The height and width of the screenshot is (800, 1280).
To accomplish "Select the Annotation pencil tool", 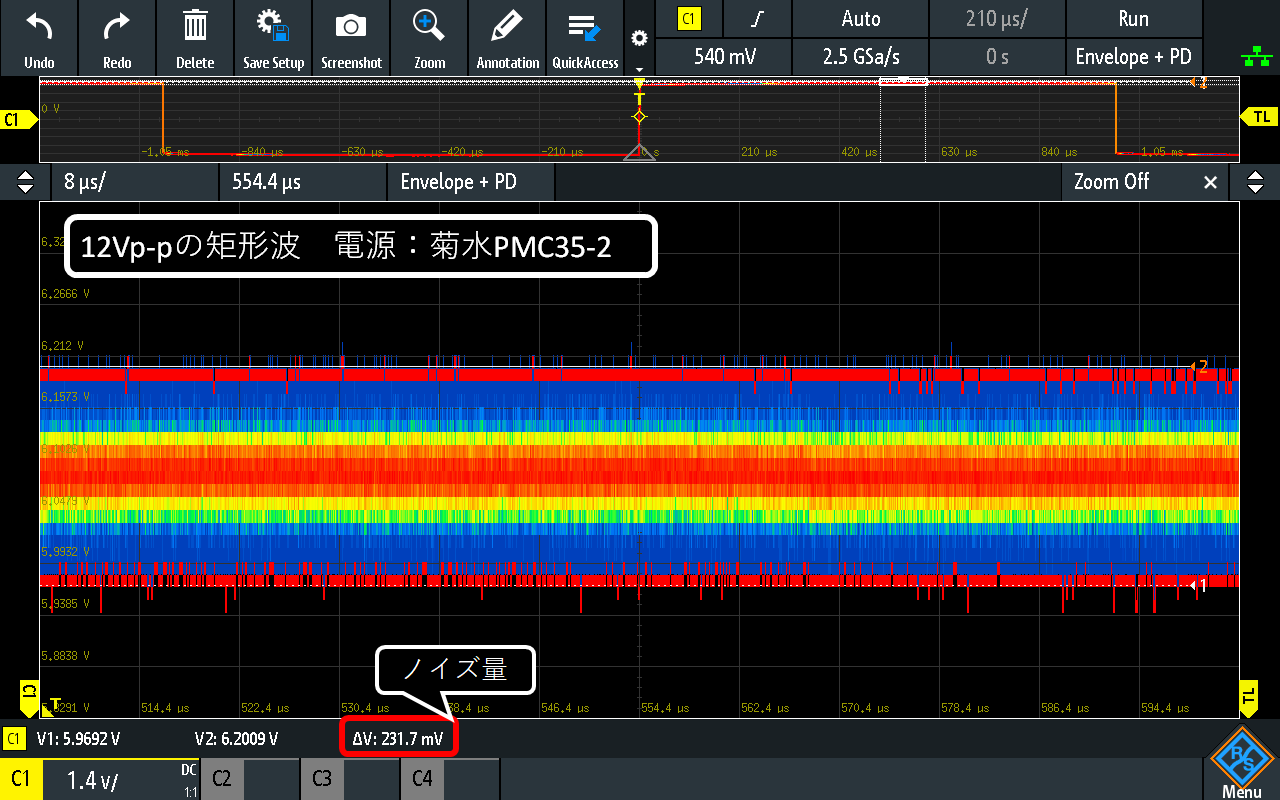I will (507, 38).
